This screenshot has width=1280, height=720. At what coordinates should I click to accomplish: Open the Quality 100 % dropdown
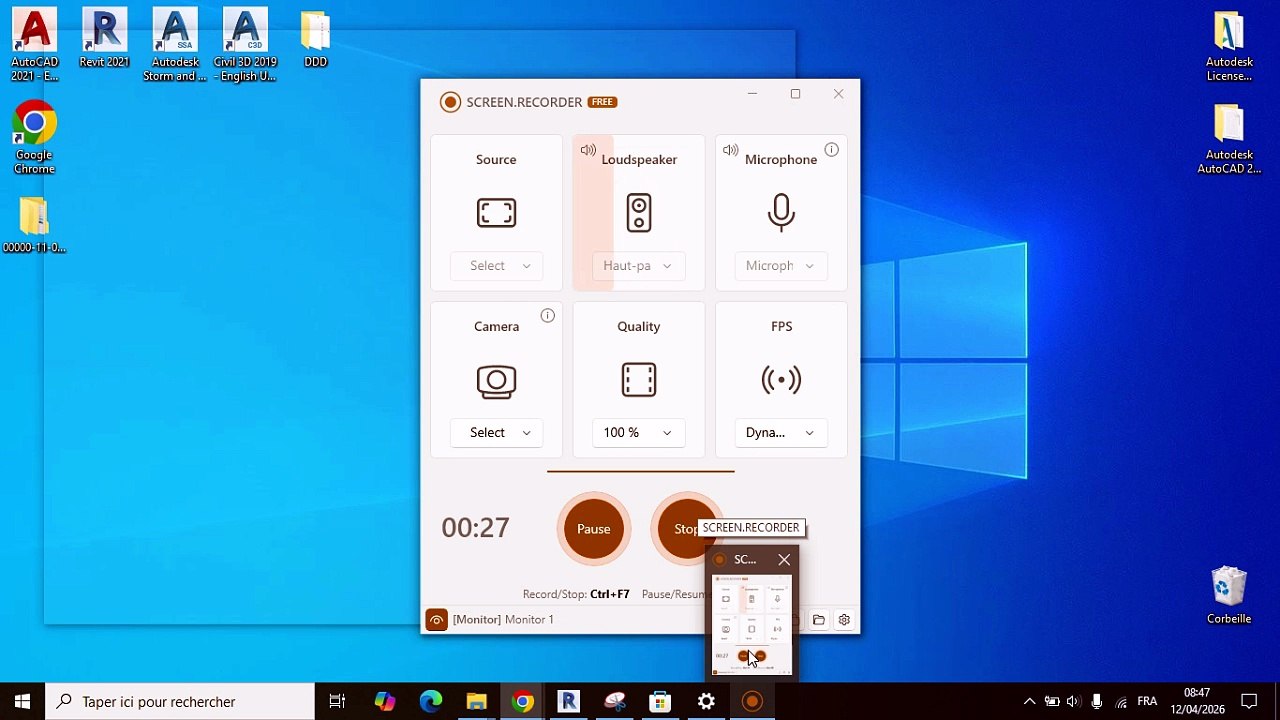click(x=639, y=433)
